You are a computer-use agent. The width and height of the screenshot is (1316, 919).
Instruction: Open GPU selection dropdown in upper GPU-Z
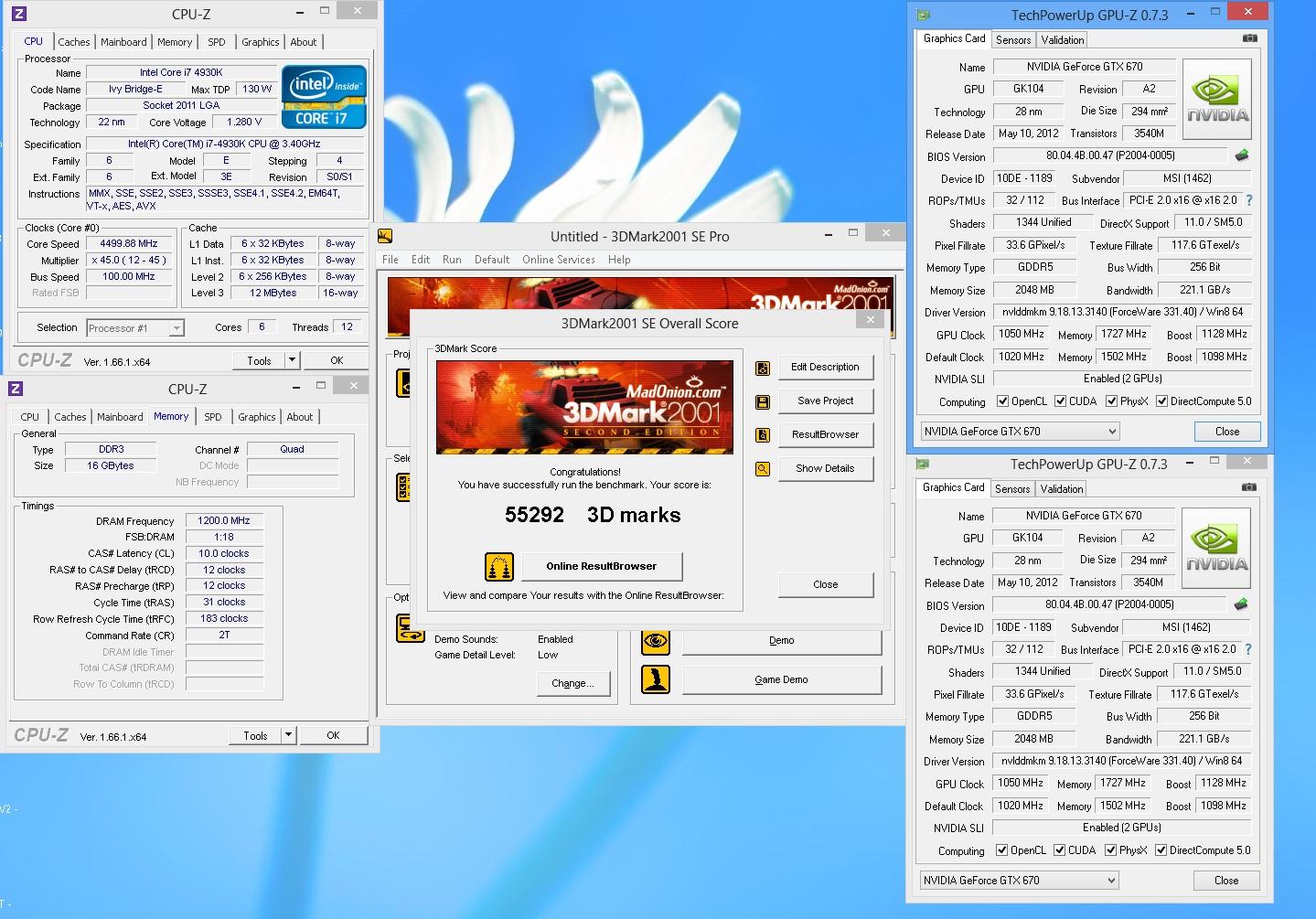tap(1020, 432)
